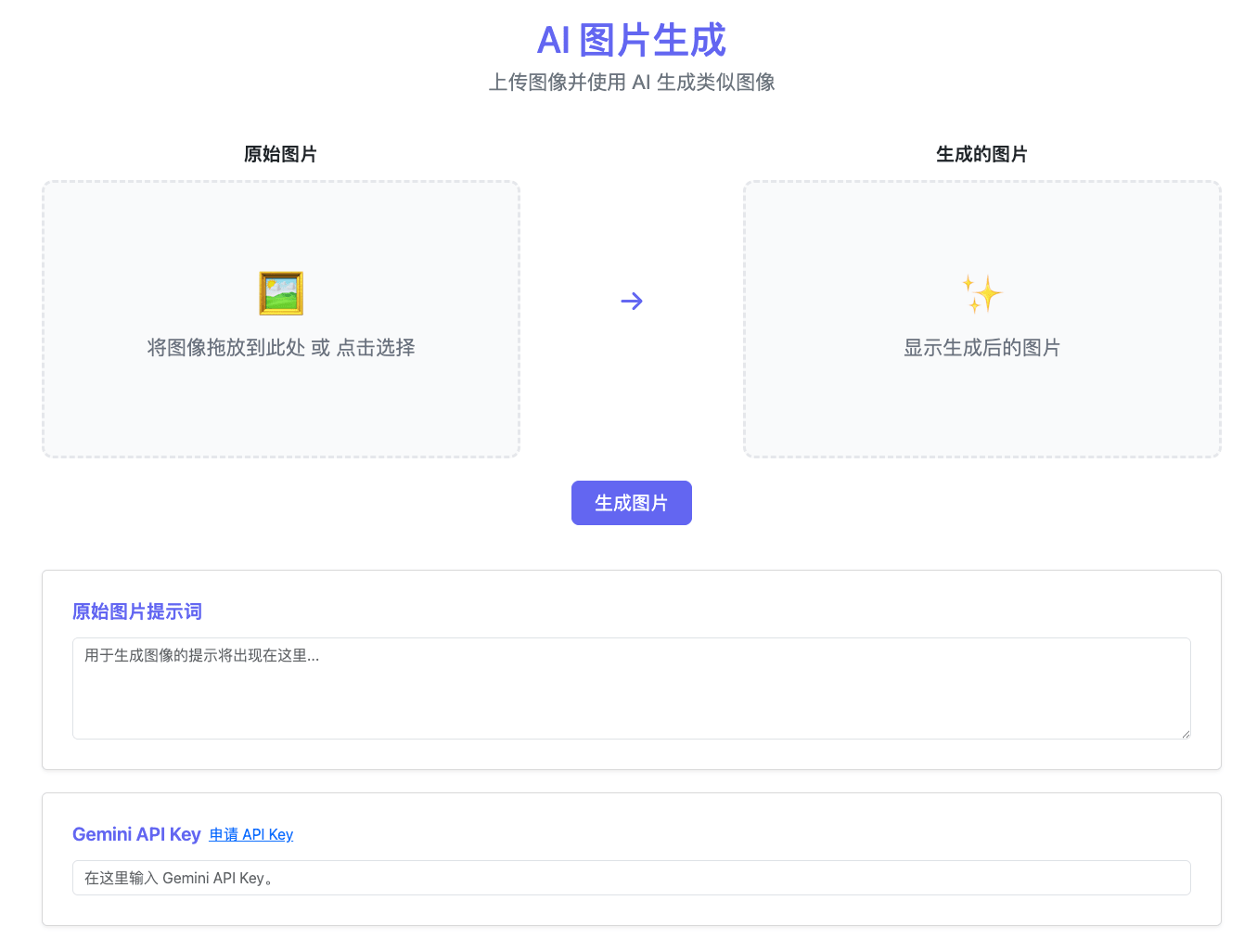Click the Gemini API Key heading
This screenshot has height=952, width=1257.
136,834
